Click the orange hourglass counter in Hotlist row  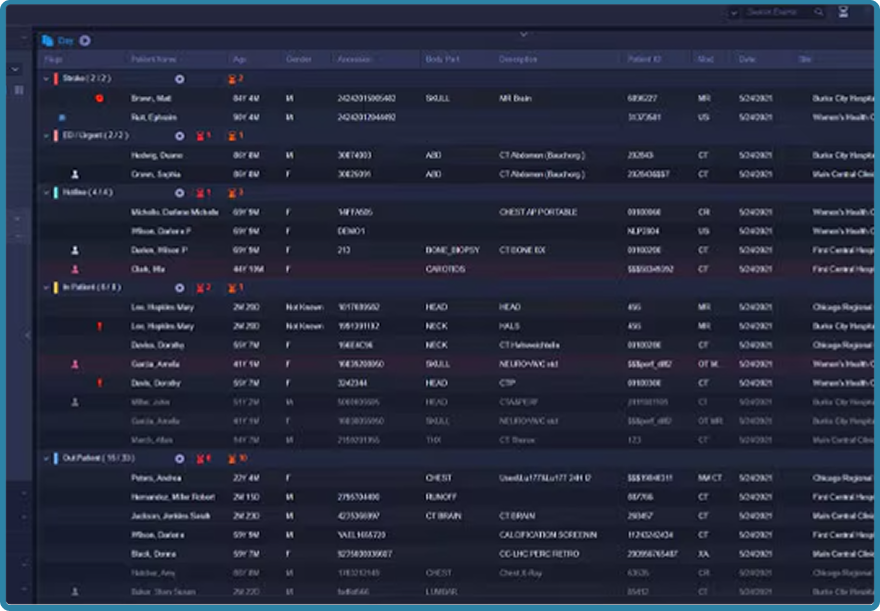tap(236, 193)
